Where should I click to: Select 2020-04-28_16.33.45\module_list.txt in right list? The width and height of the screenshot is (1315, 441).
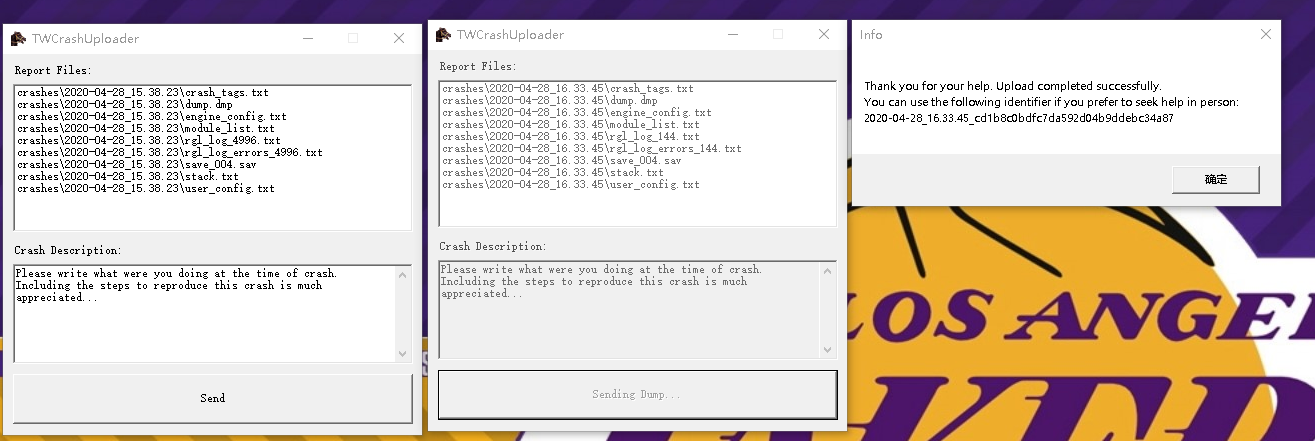click(570, 125)
